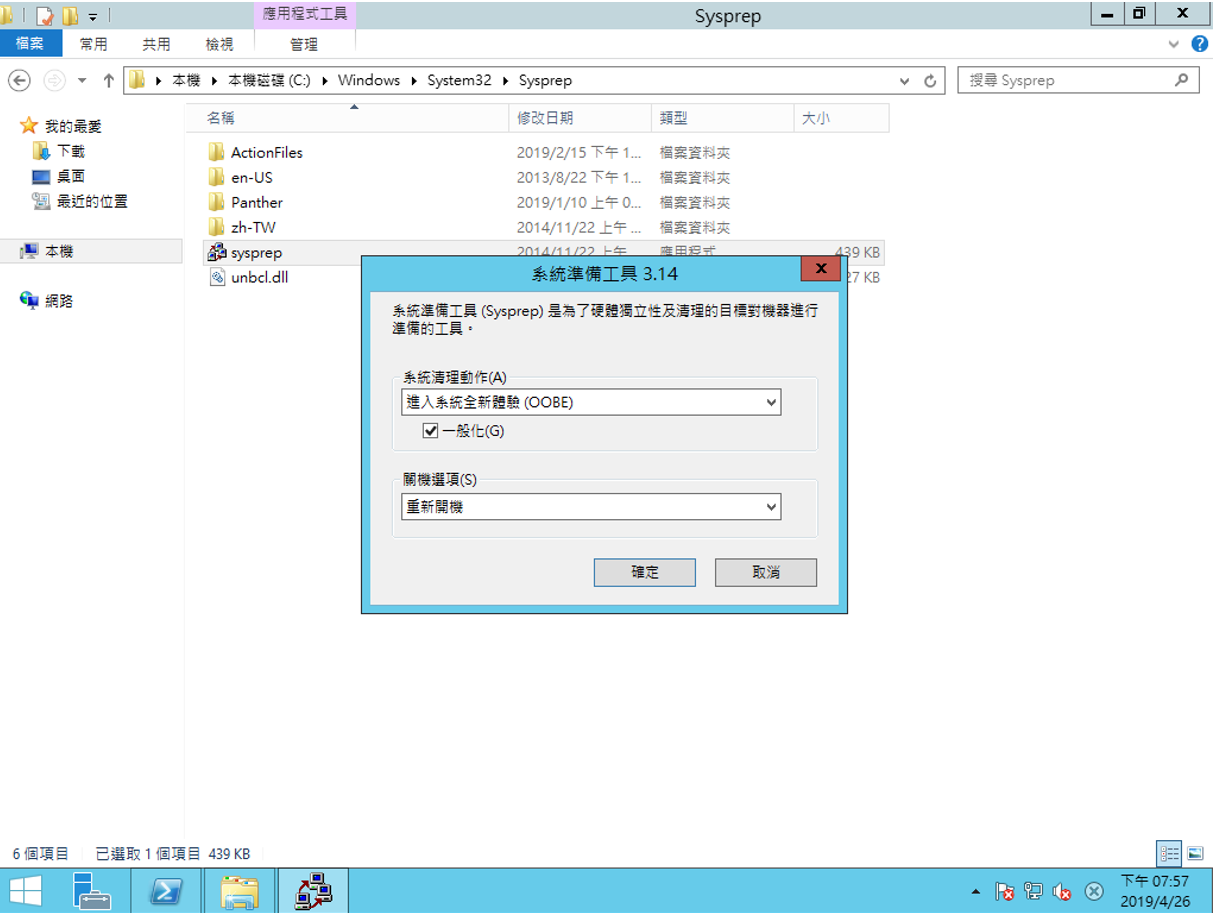Click the quick access properties icon
The width and height of the screenshot is (1215, 913).
(x=44, y=16)
